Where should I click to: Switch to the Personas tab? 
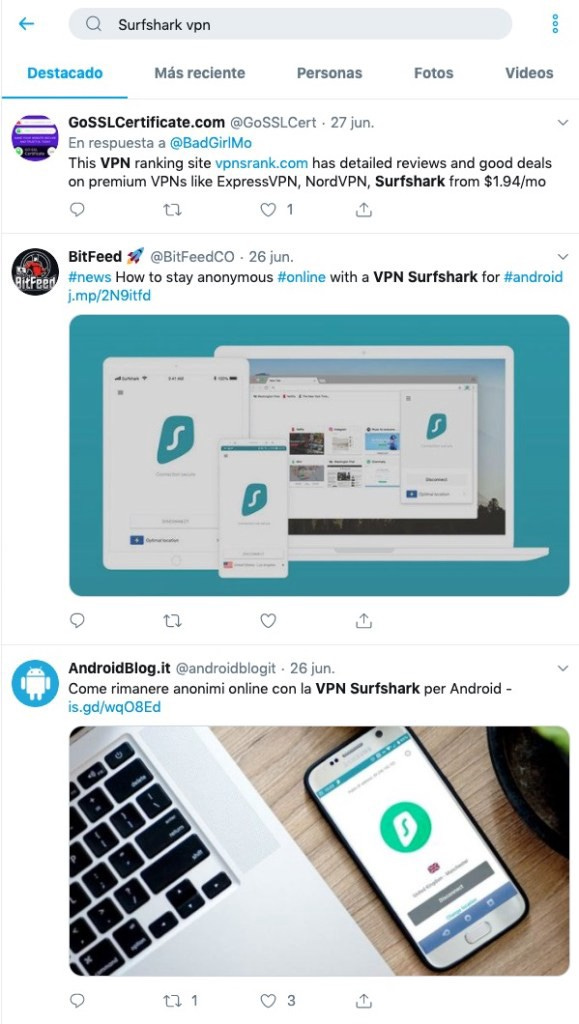pyautogui.click(x=329, y=73)
